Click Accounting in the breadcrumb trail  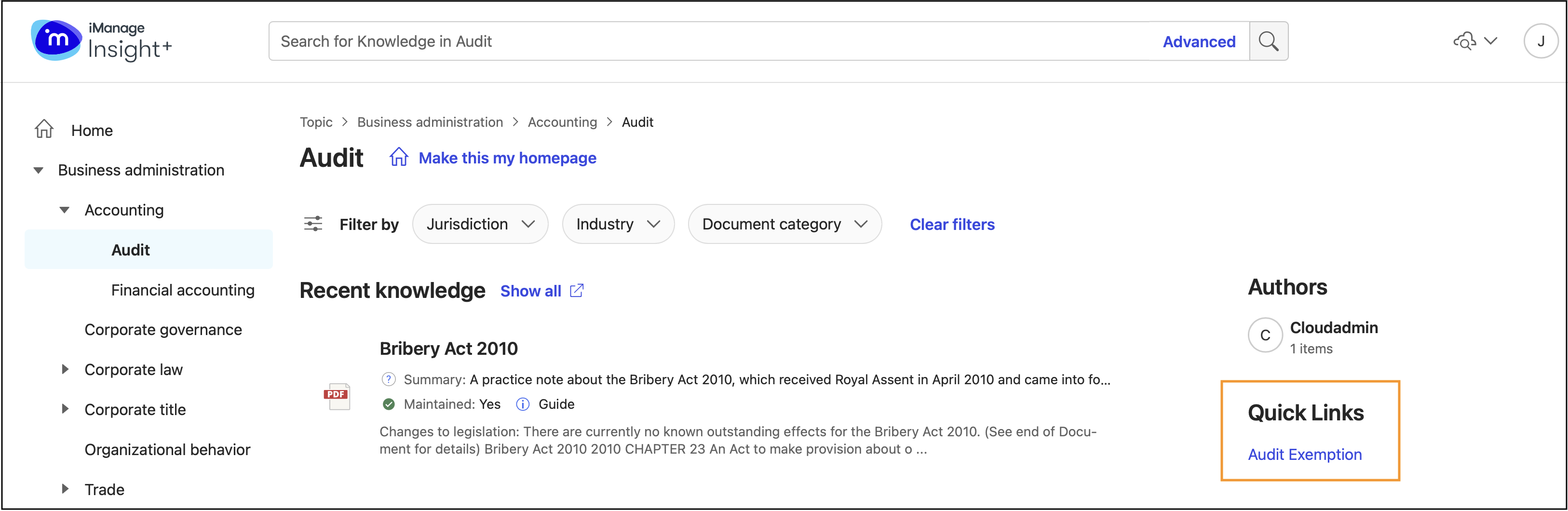pos(562,121)
